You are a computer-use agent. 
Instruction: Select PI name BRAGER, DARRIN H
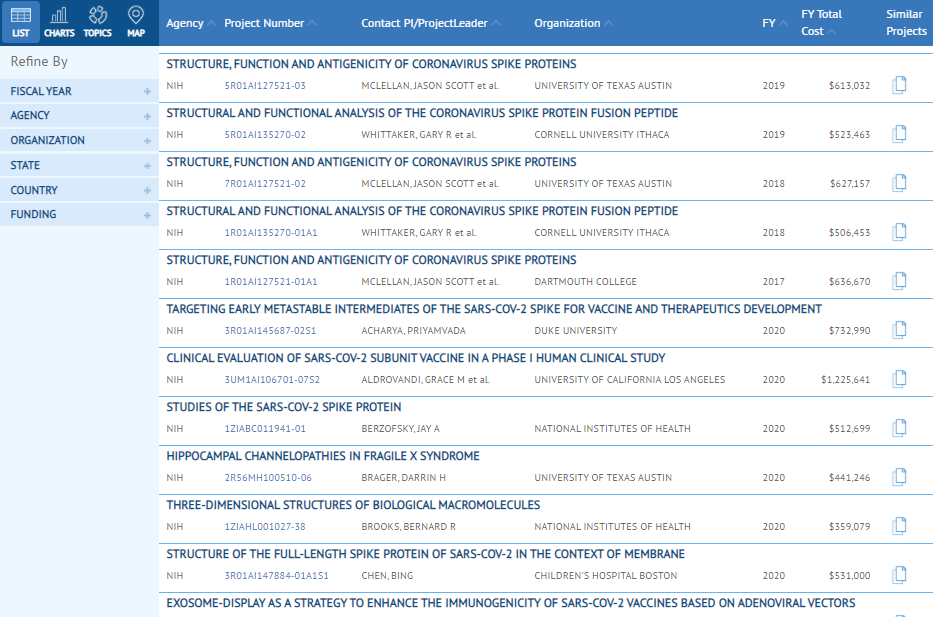(x=403, y=478)
